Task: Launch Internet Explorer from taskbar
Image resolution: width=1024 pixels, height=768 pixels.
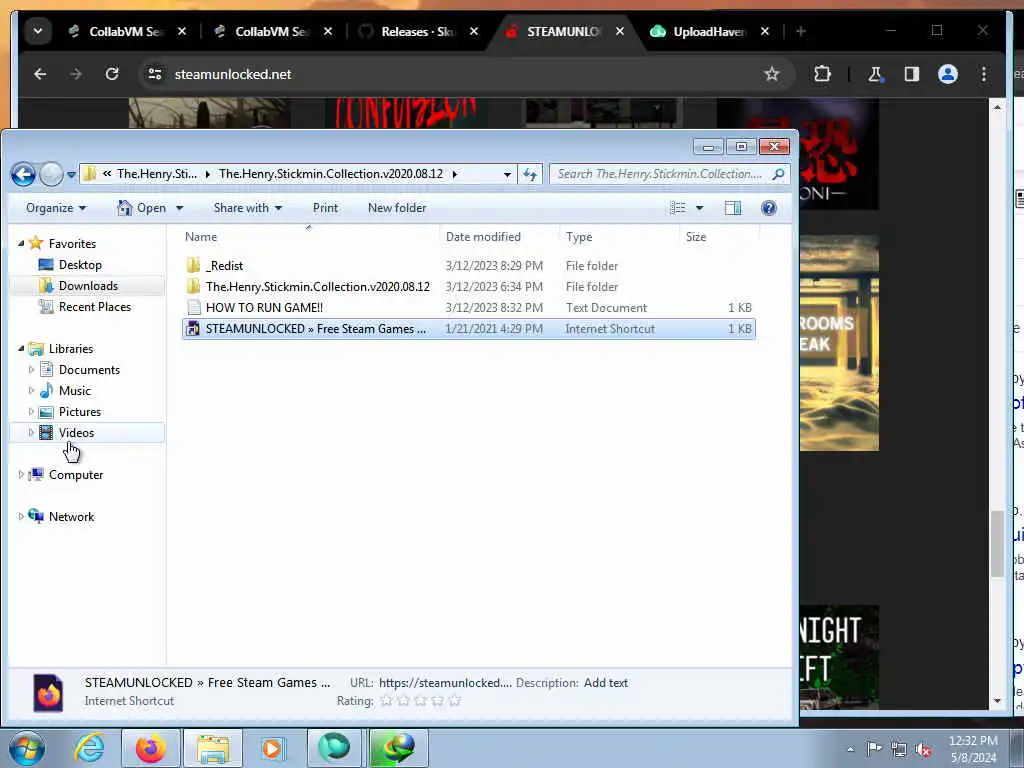Action: (x=89, y=748)
